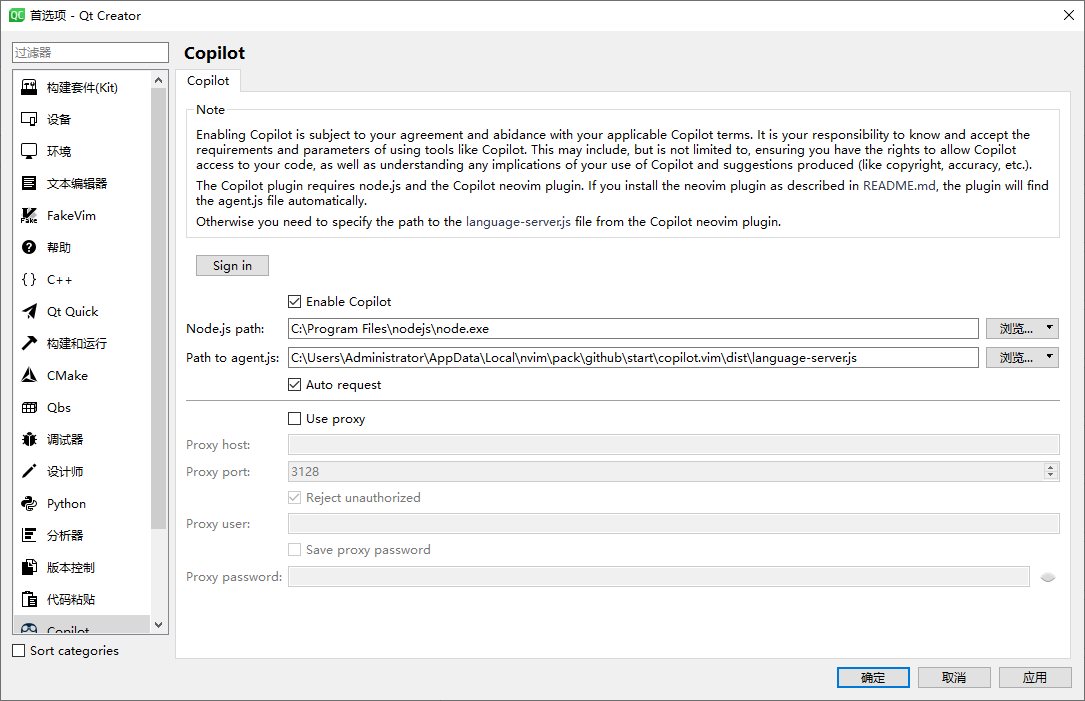Open the 构建套件(Kit) category icon
The image size is (1085, 701).
pyautogui.click(x=29, y=88)
